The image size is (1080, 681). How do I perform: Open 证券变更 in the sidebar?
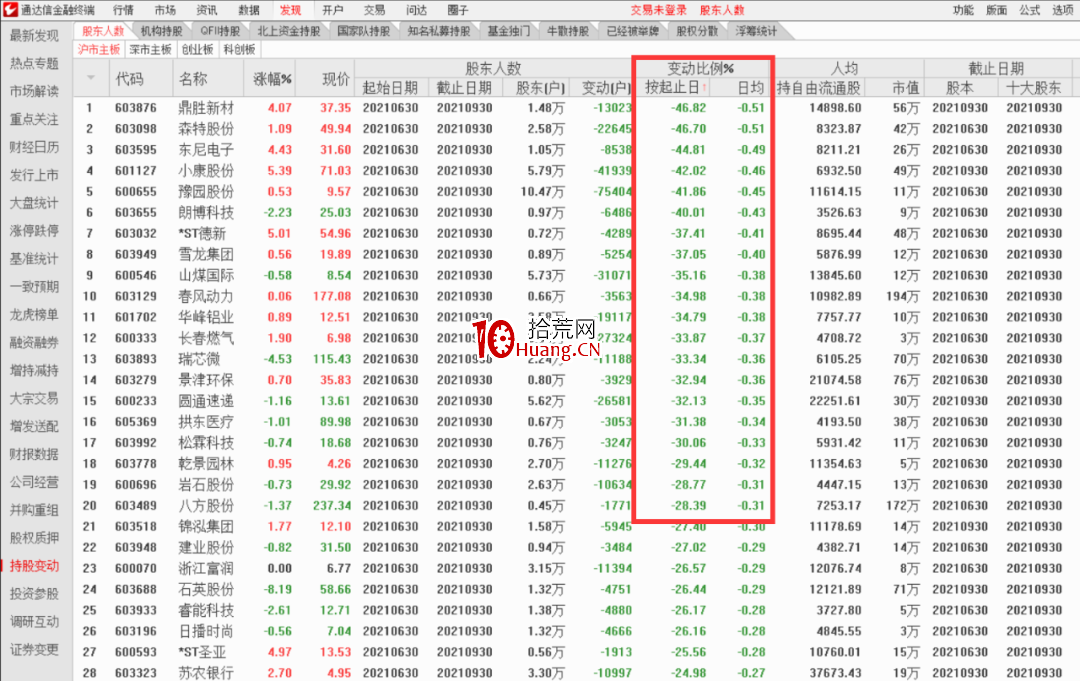click(x=34, y=649)
